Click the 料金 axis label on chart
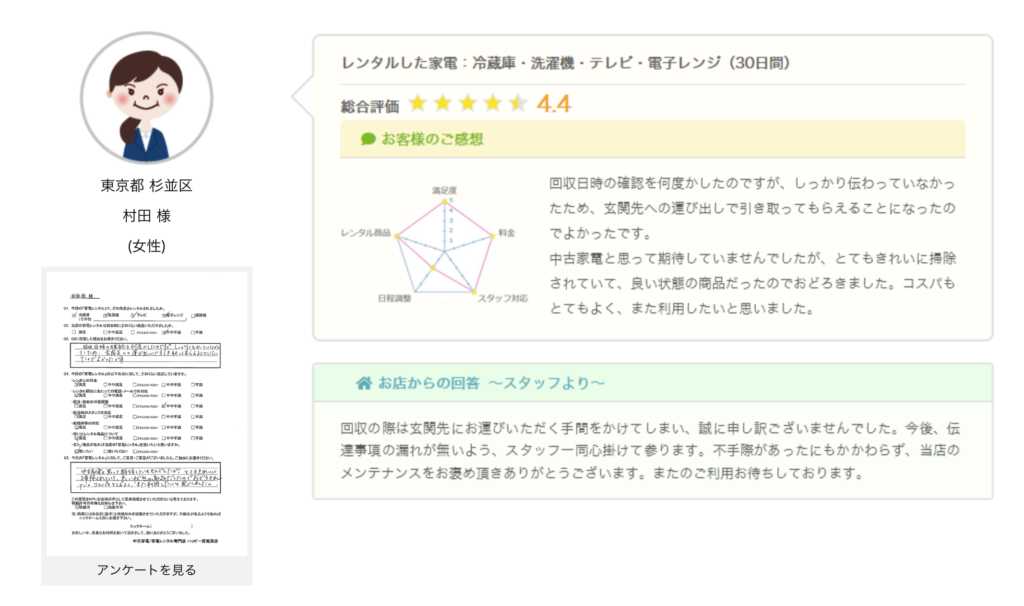Viewport: 1024px width, 606px height. pos(505,233)
